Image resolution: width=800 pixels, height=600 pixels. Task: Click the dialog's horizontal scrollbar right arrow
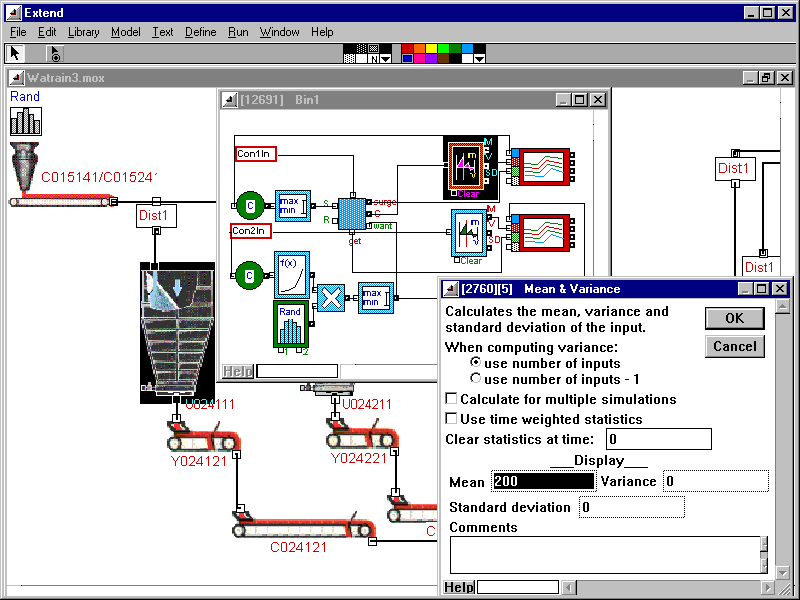point(768,587)
